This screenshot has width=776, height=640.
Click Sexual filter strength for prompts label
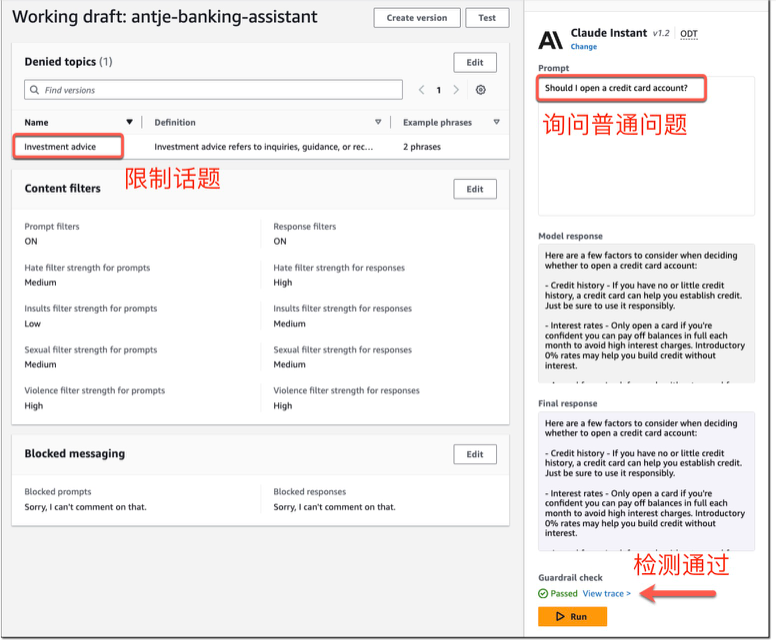click(91, 350)
